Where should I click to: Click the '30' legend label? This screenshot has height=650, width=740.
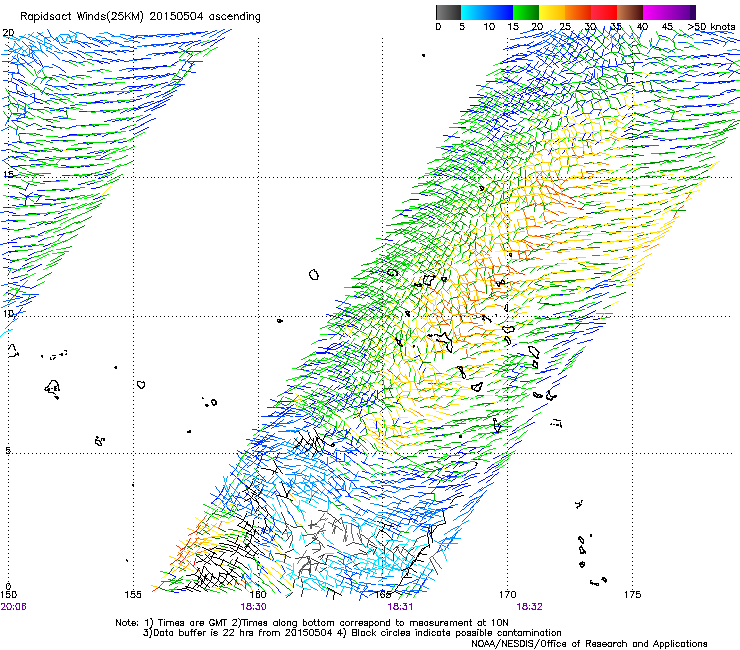pos(590,27)
